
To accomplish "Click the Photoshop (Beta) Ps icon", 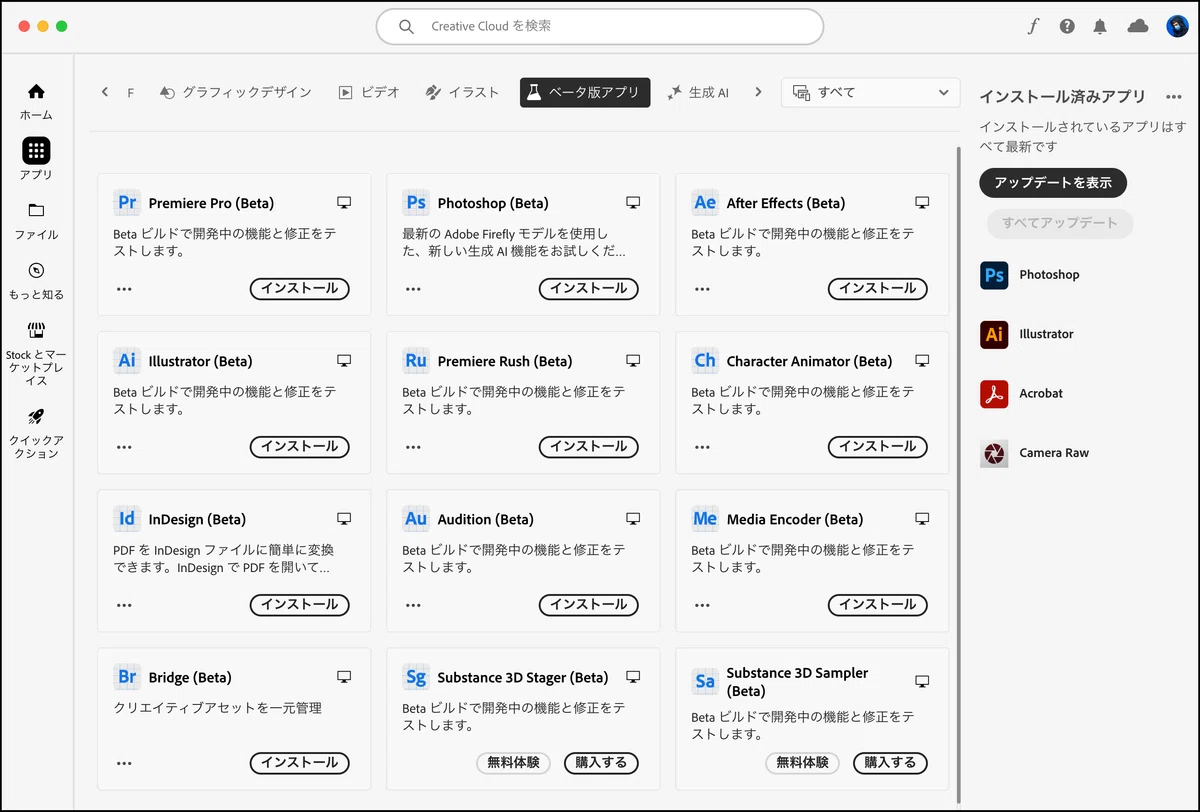I will tap(416, 202).
